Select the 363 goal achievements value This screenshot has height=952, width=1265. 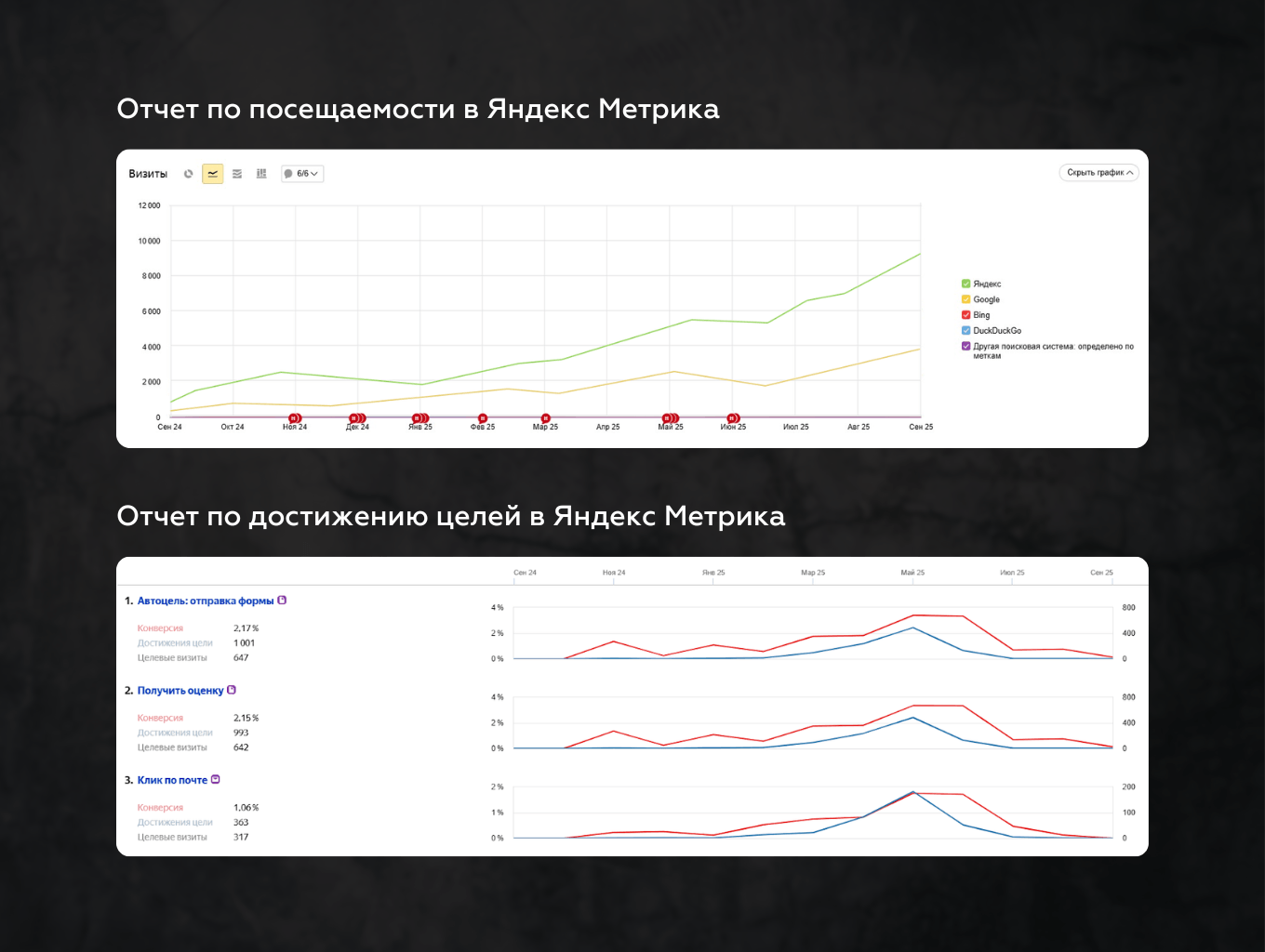[241, 823]
